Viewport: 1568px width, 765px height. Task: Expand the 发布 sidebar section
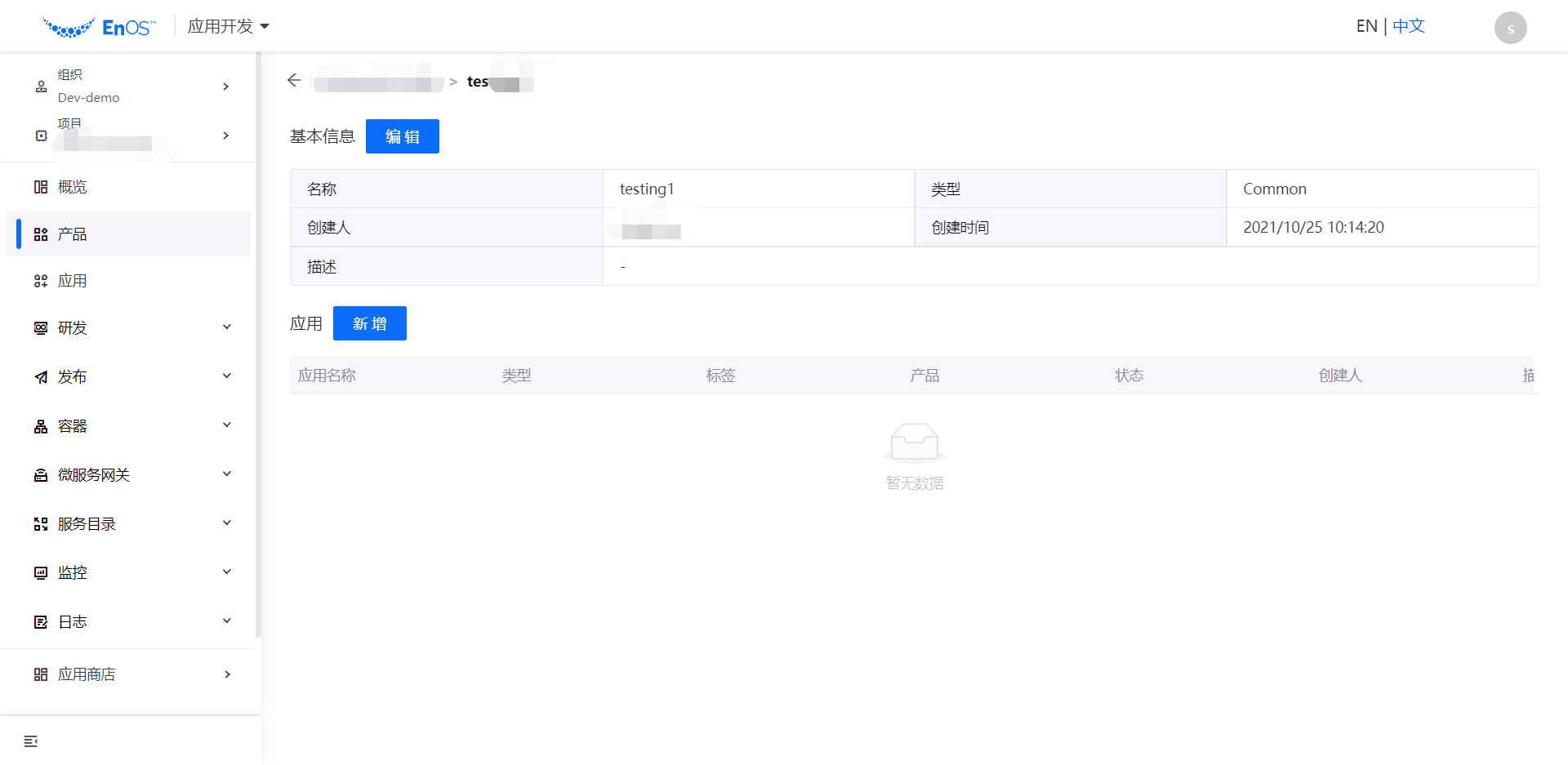[x=227, y=376]
